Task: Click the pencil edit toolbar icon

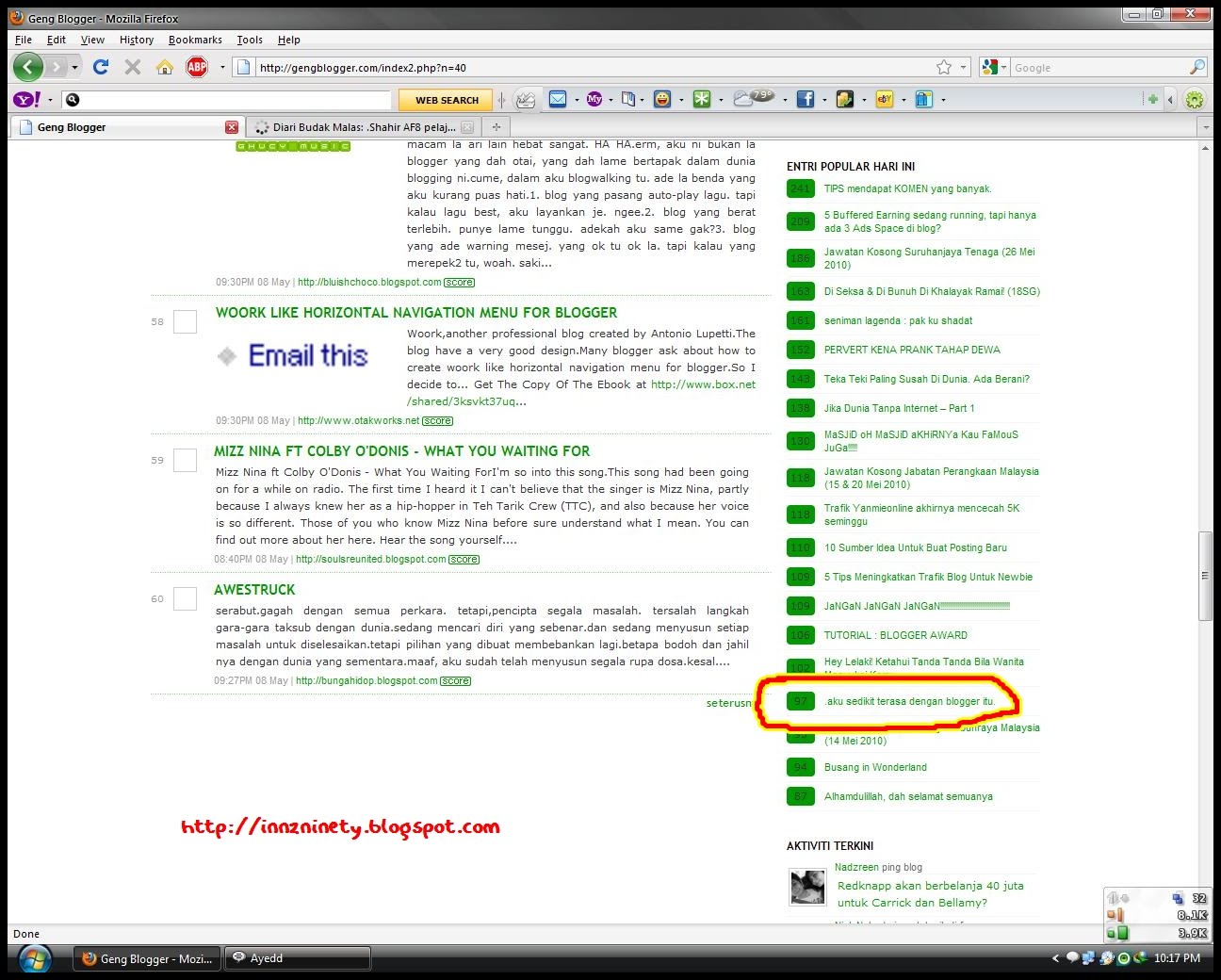Action: pyautogui.click(x=526, y=99)
